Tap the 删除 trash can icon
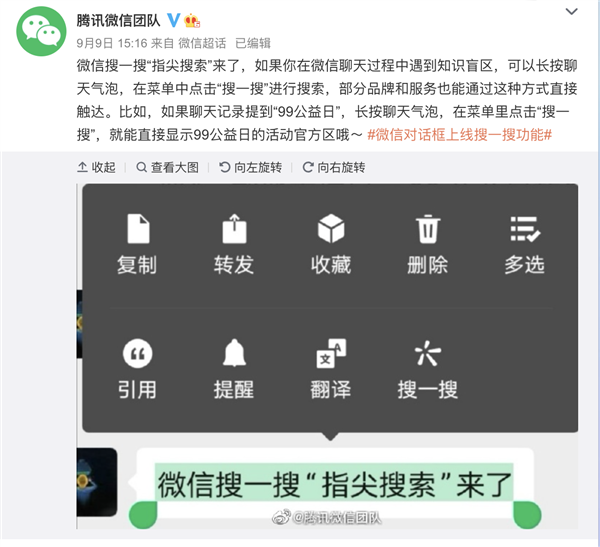Screen dimensions: 600x547 coord(428,229)
